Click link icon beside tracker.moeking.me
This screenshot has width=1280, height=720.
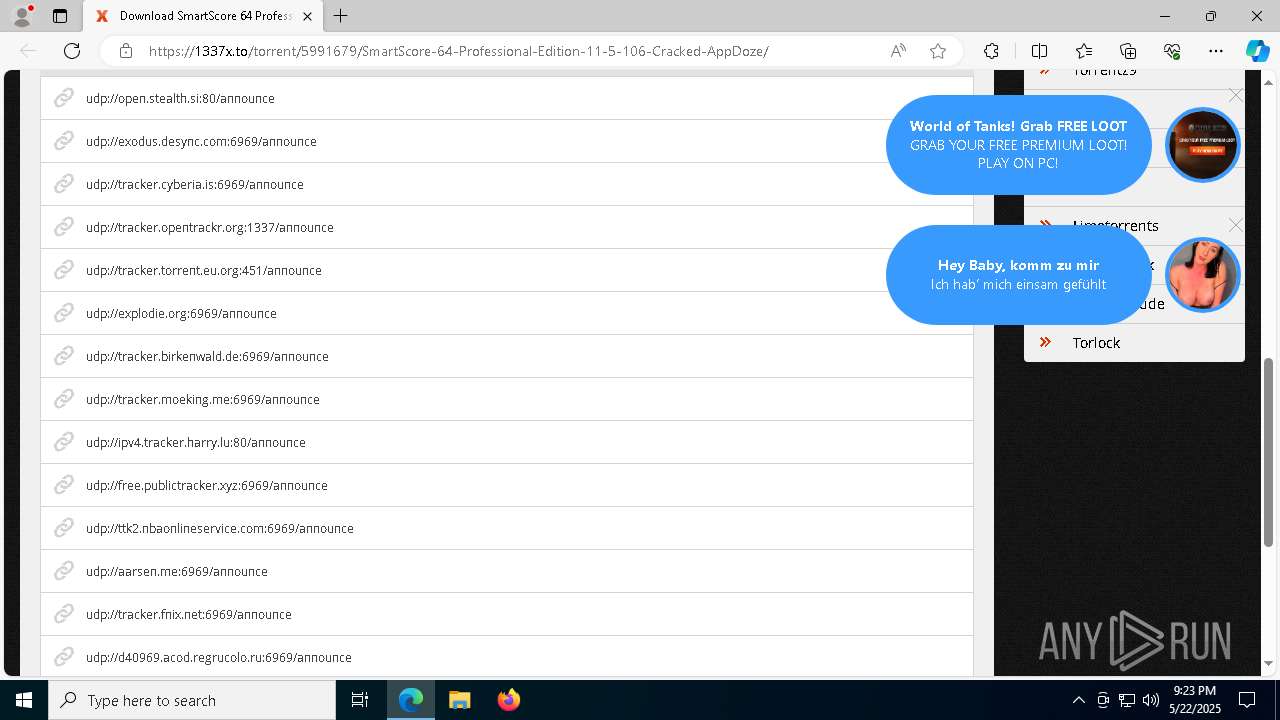point(64,399)
